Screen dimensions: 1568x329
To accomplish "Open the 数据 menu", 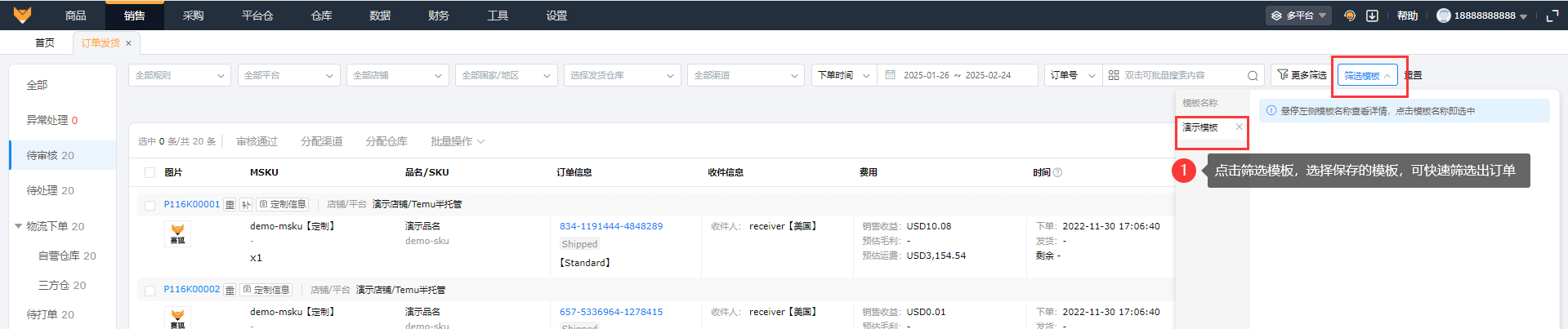I will point(380,16).
